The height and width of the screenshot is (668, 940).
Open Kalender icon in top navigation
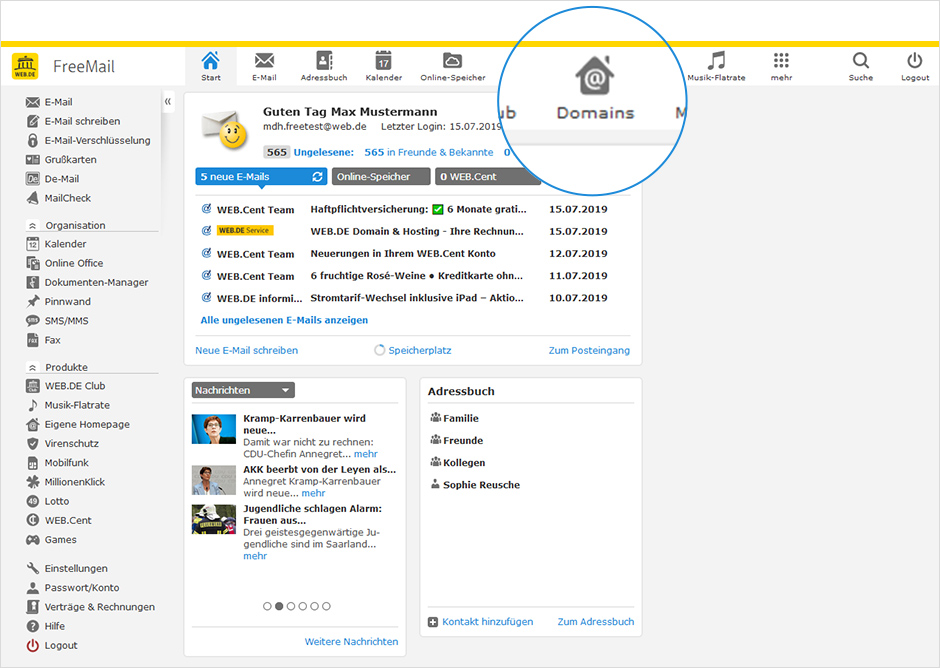tap(384, 66)
